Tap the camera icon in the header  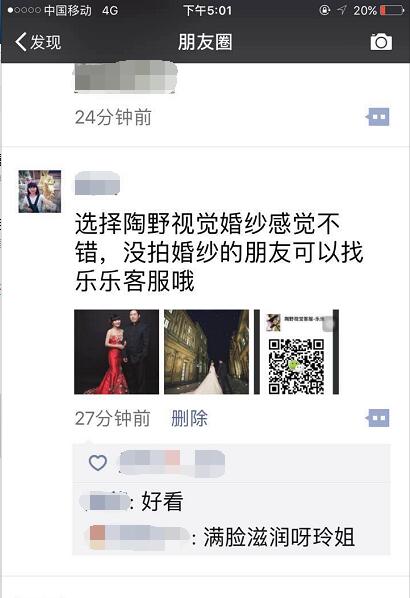pyautogui.click(x=381, y=42)
